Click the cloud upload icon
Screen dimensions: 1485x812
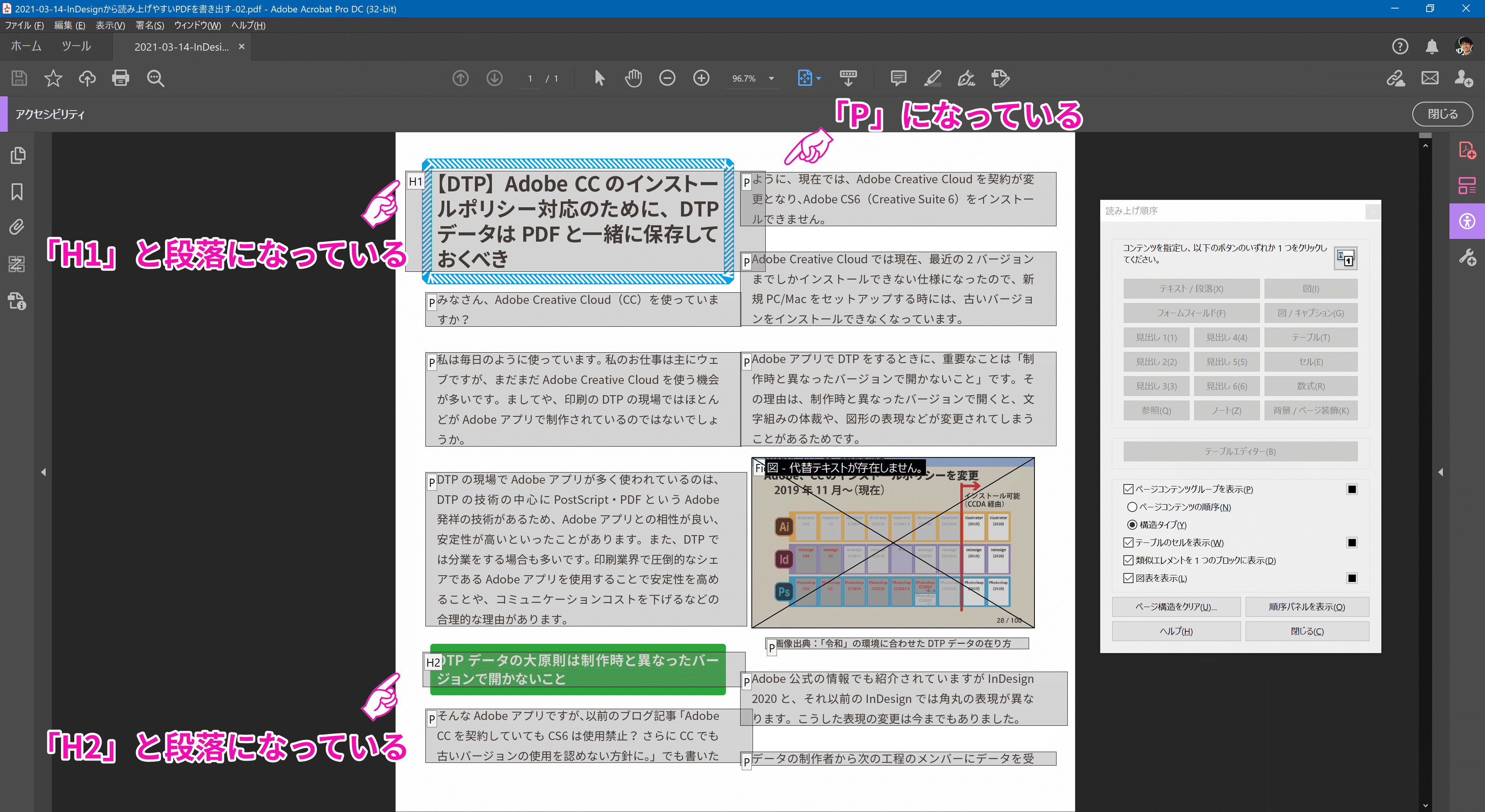point(87,78)
